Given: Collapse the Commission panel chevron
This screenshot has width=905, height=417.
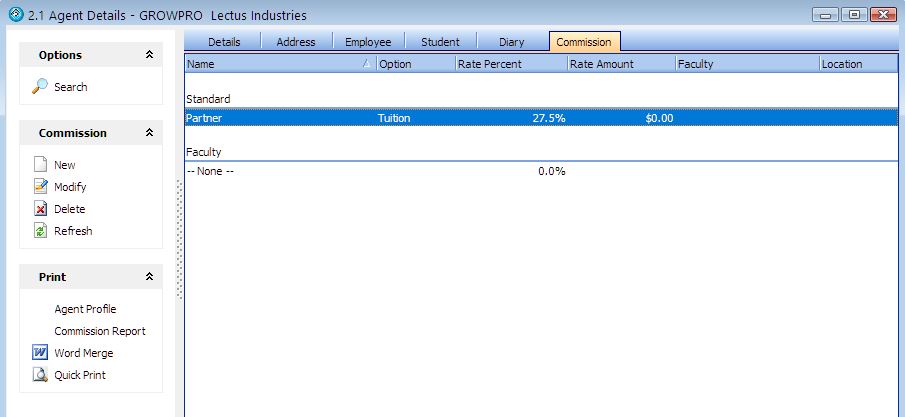Looking at the screenshot, I should click(149, 133).
